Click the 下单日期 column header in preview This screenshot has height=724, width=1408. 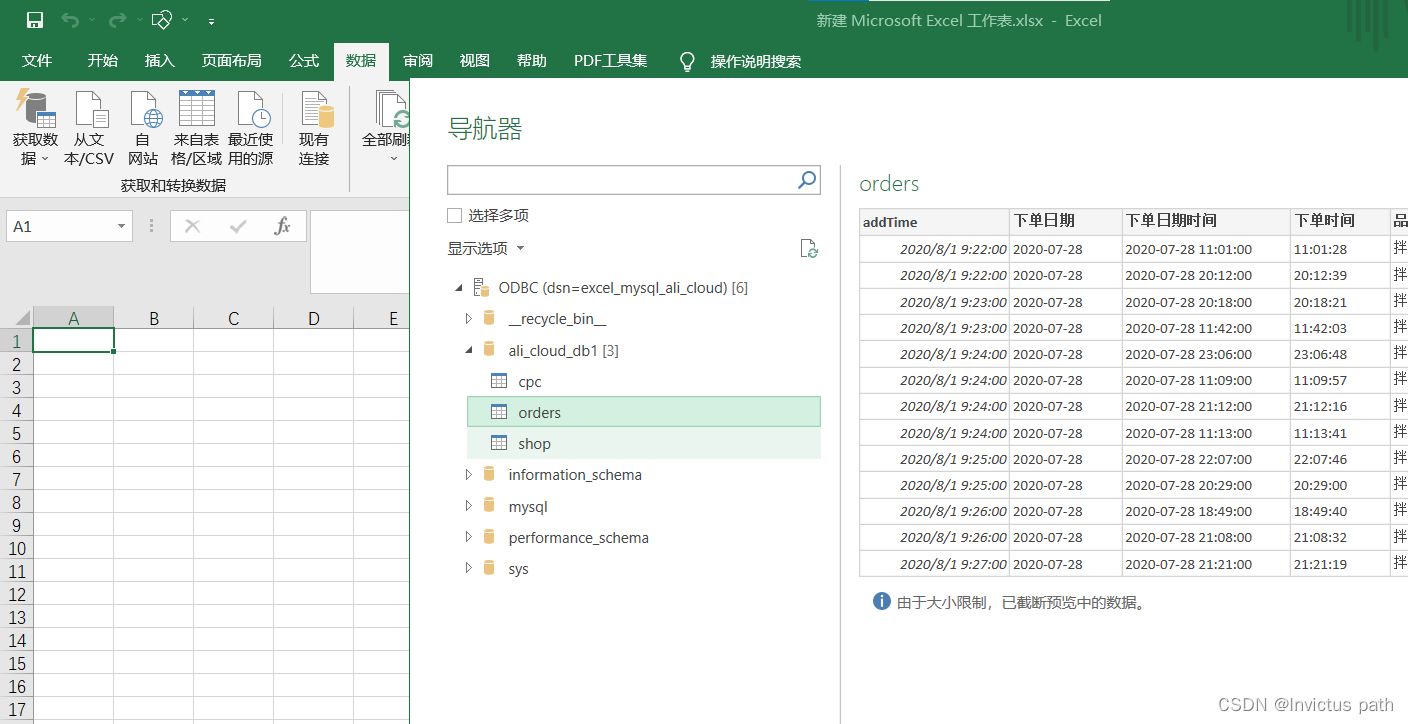[1065, 222]
